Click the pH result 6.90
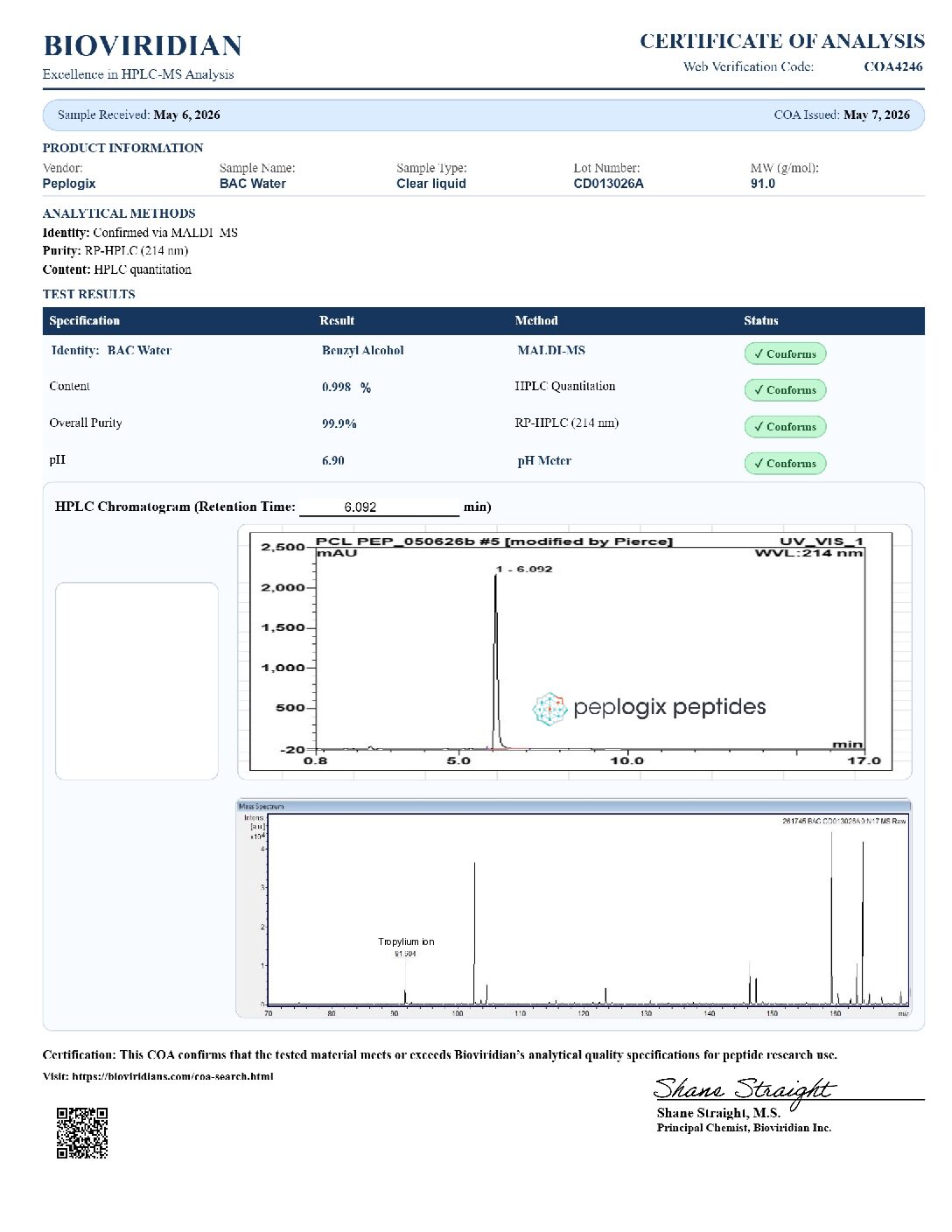952x1232 pixels. [x=333, y=460]
